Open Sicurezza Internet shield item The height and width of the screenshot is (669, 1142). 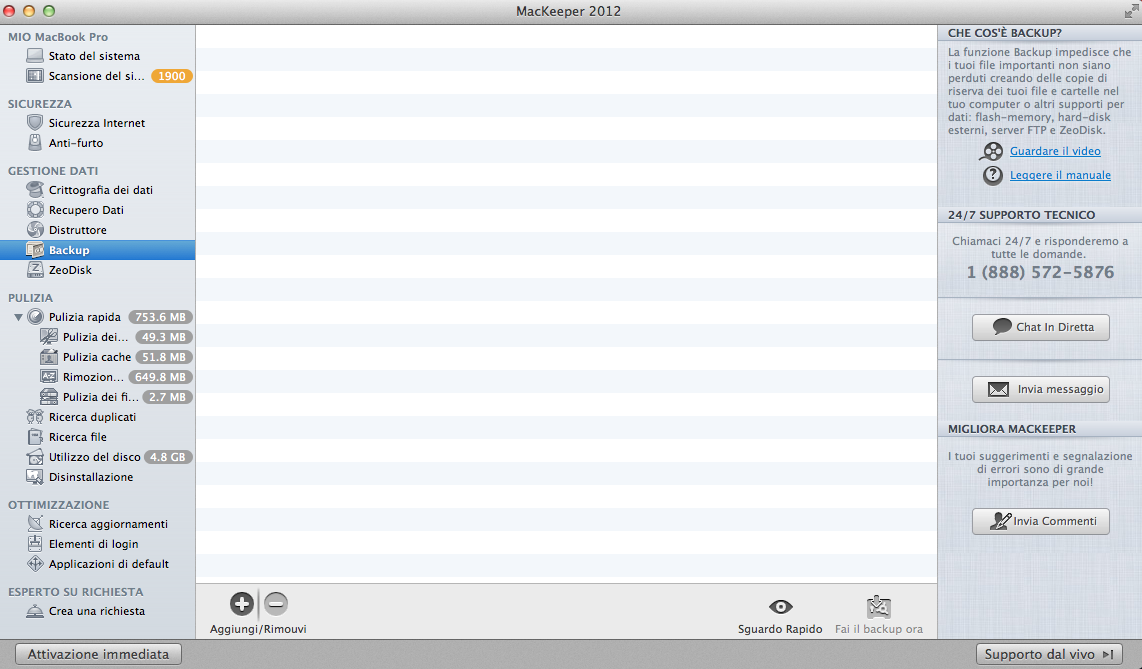pos(98,123)
